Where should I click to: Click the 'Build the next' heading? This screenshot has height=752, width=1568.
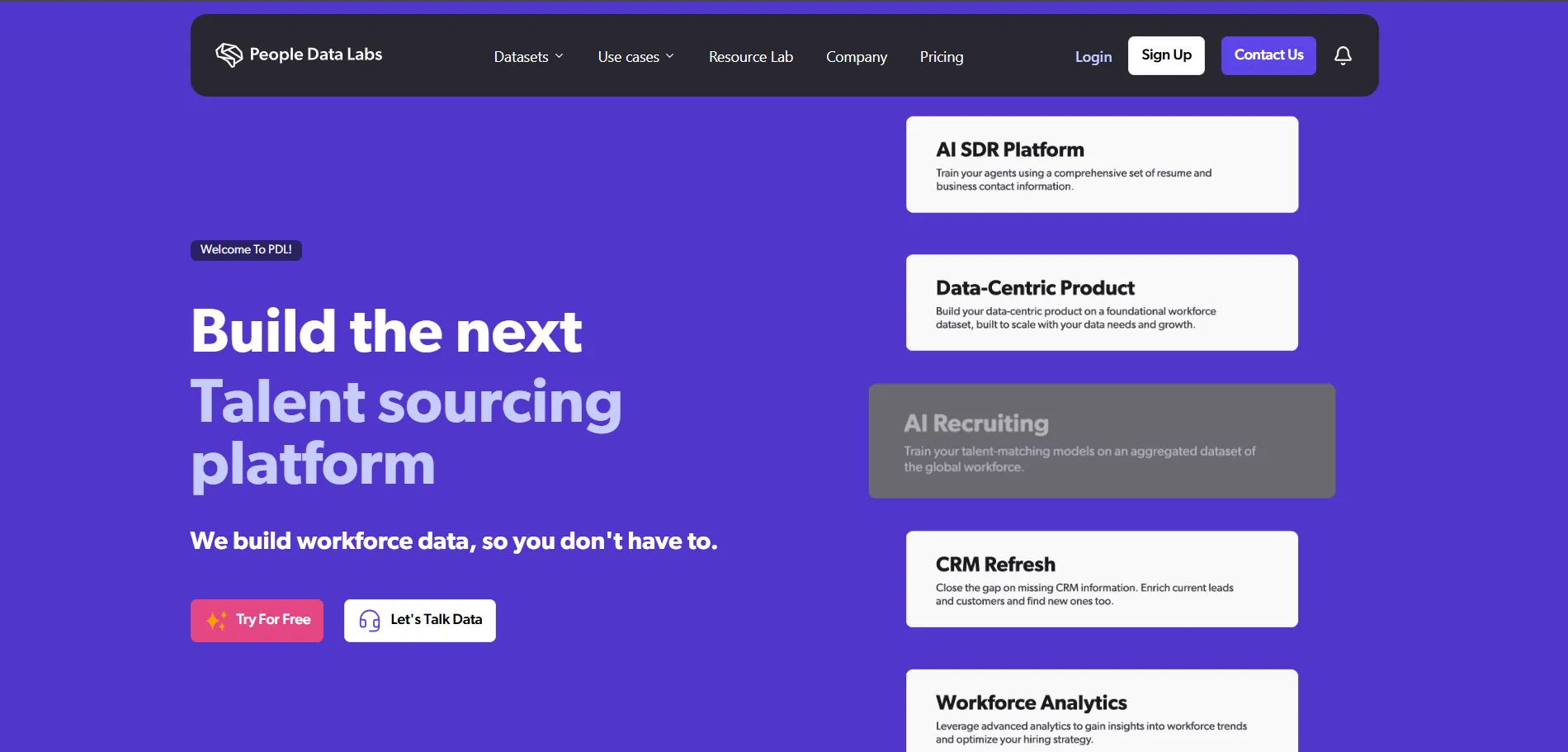(x=386, y=331)
